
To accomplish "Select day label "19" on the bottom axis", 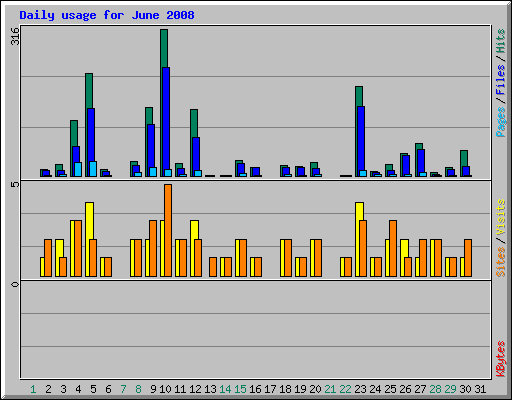I will click(300, 389).
